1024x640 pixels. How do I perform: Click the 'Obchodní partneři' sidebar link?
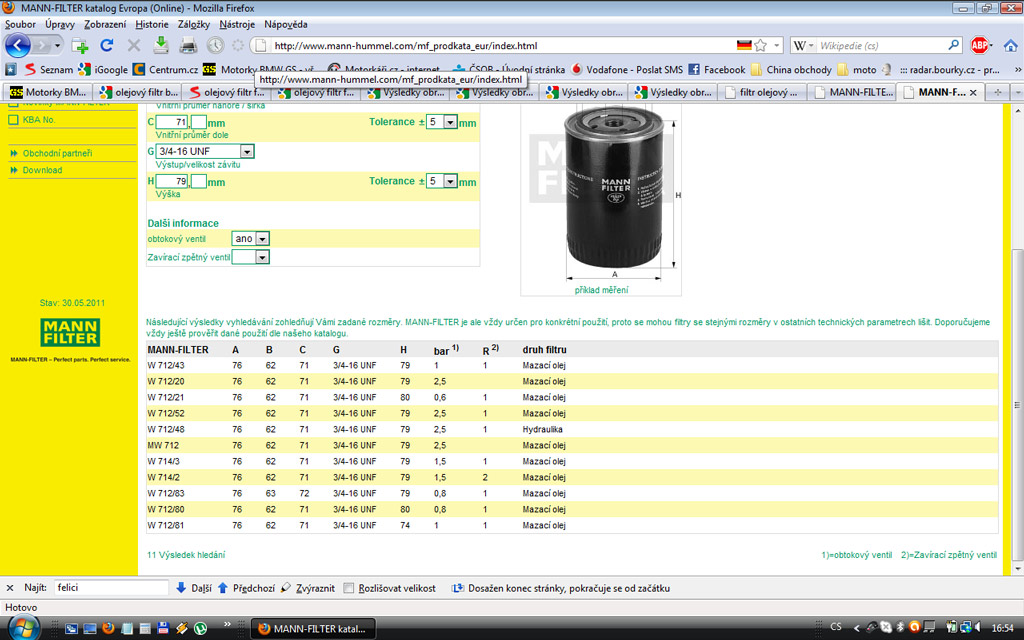(x=57, y=153)
